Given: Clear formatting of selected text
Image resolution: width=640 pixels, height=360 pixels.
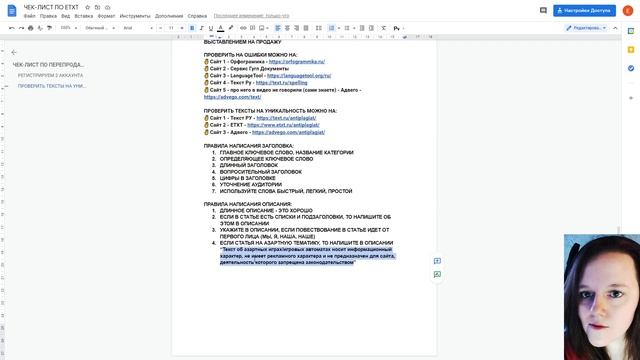Looking at the screenshot, I should click(384, 28).
